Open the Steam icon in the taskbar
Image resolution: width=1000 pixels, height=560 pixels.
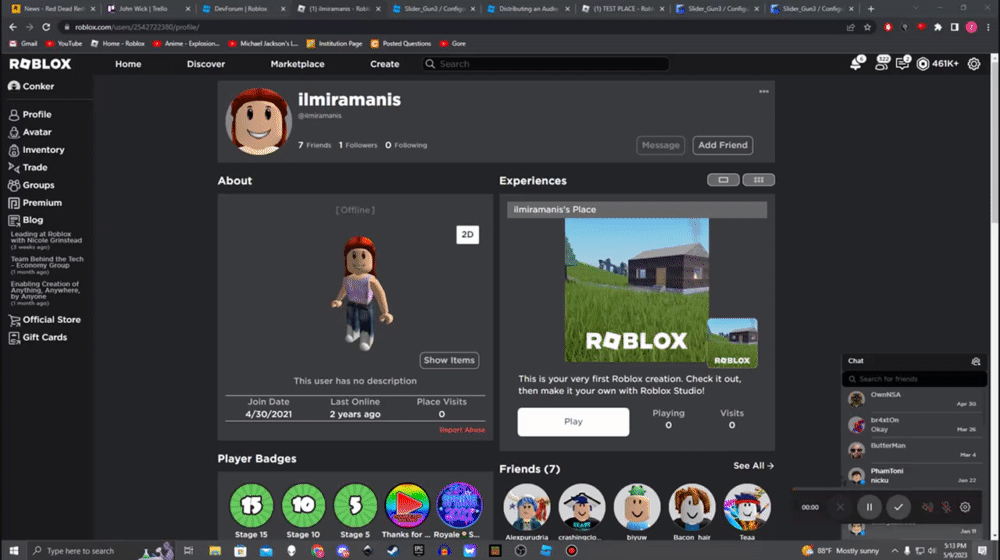pos(393,551)
